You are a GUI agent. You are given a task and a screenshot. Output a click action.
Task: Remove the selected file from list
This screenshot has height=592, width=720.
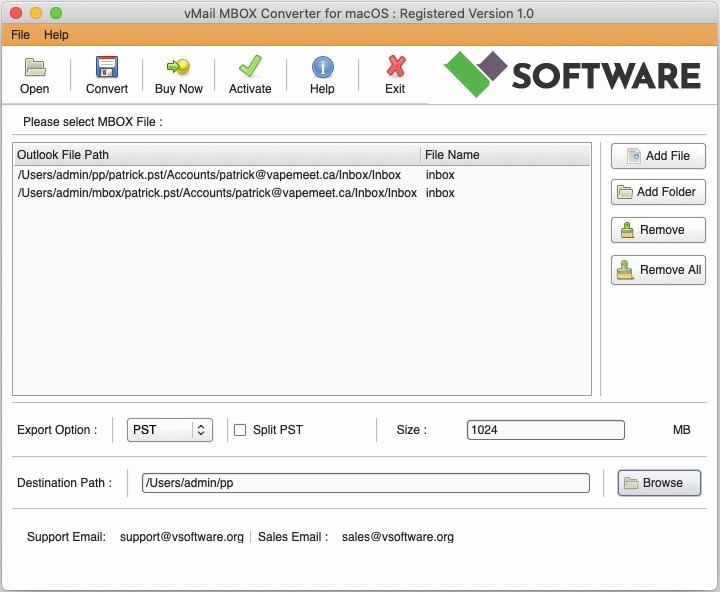pyautogui.click(x=658, y=230)
